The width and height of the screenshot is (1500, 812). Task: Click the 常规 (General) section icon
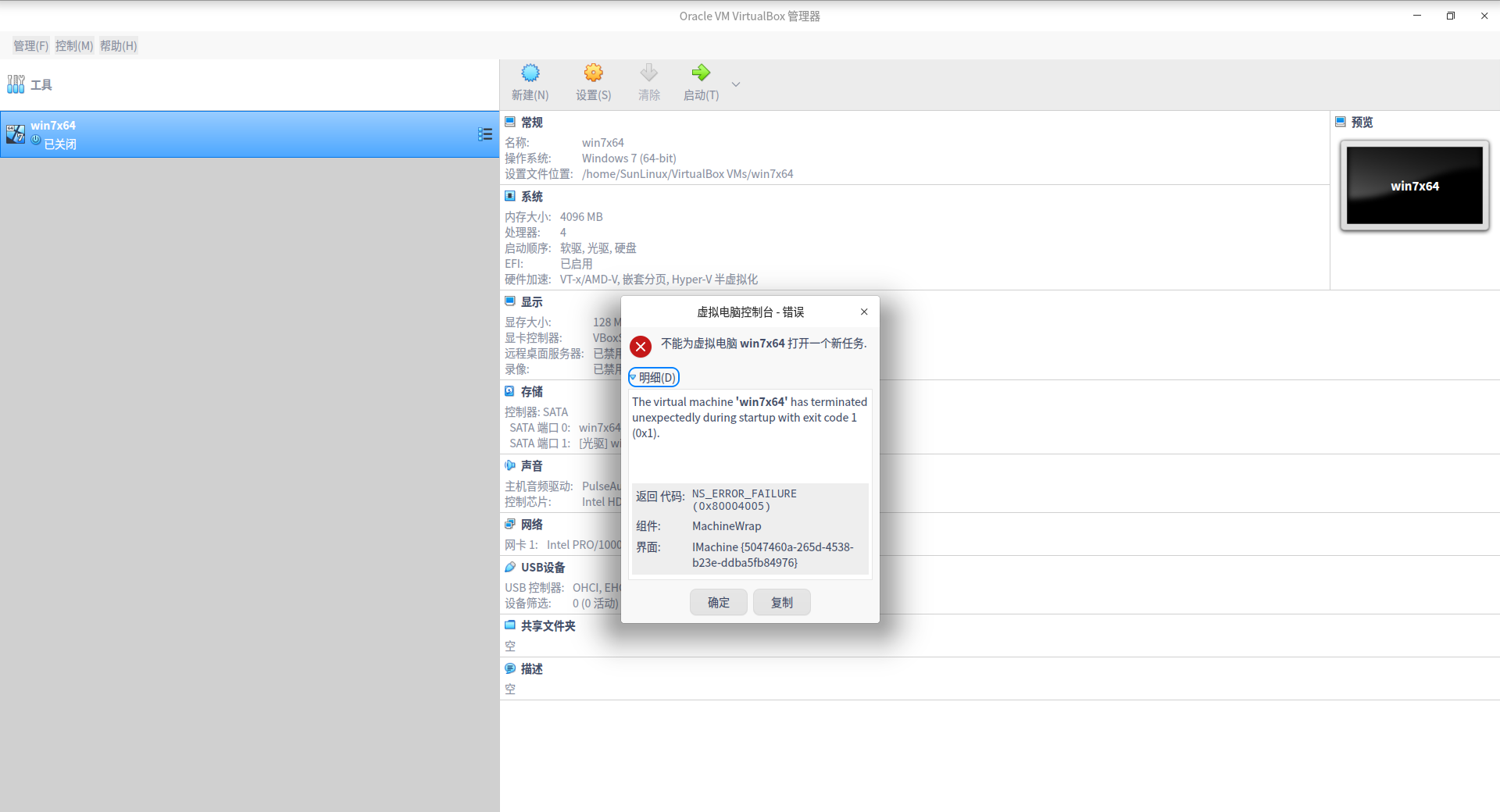tap(510, 122)
